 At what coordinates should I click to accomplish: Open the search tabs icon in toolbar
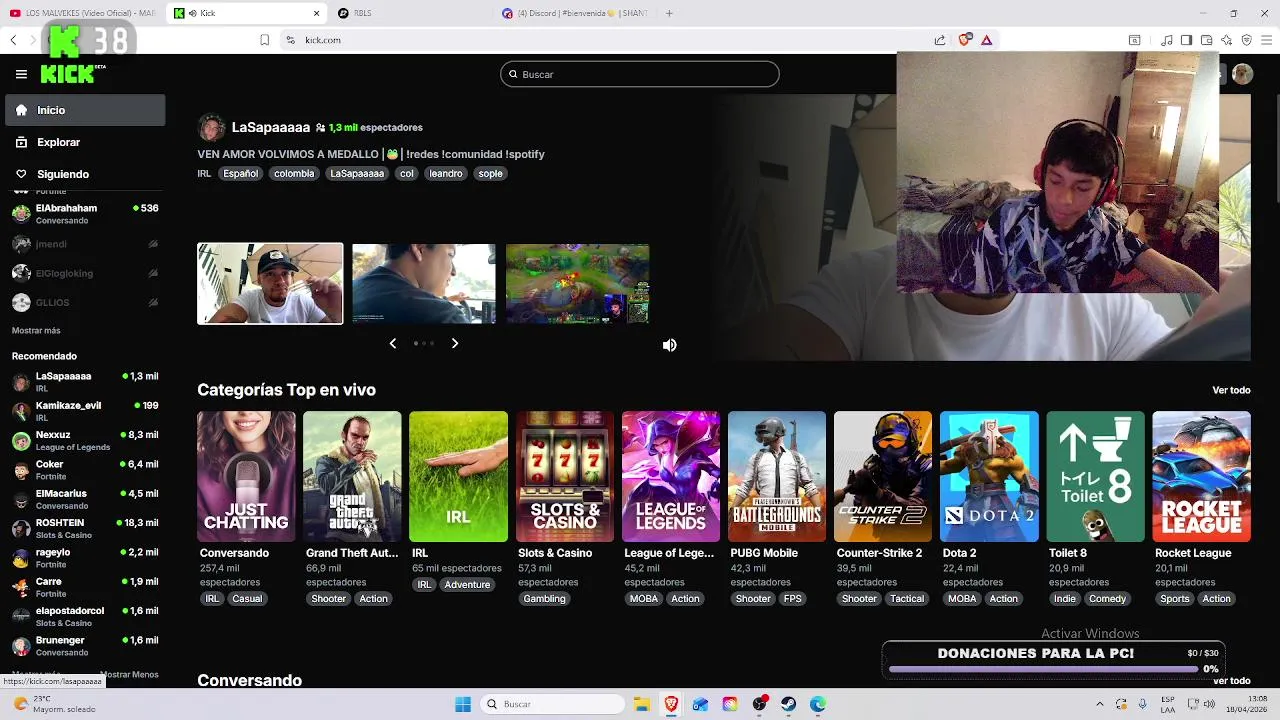pos(1135,40)
